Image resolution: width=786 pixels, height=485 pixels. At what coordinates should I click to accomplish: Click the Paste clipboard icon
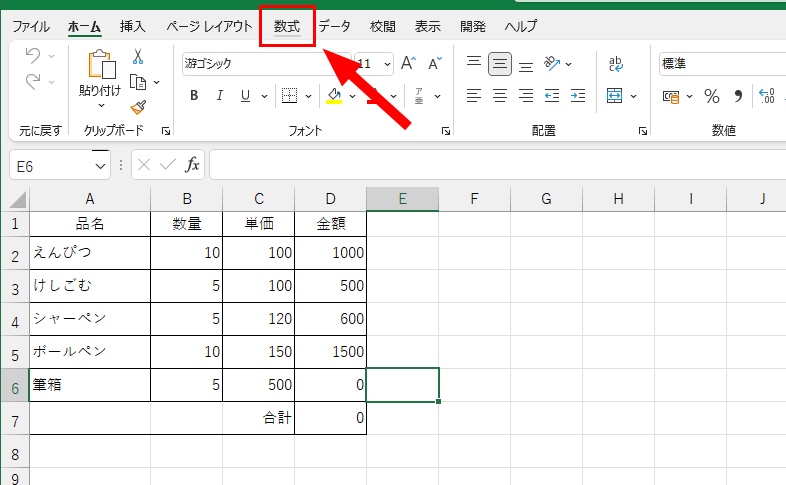tap(101, 64)
